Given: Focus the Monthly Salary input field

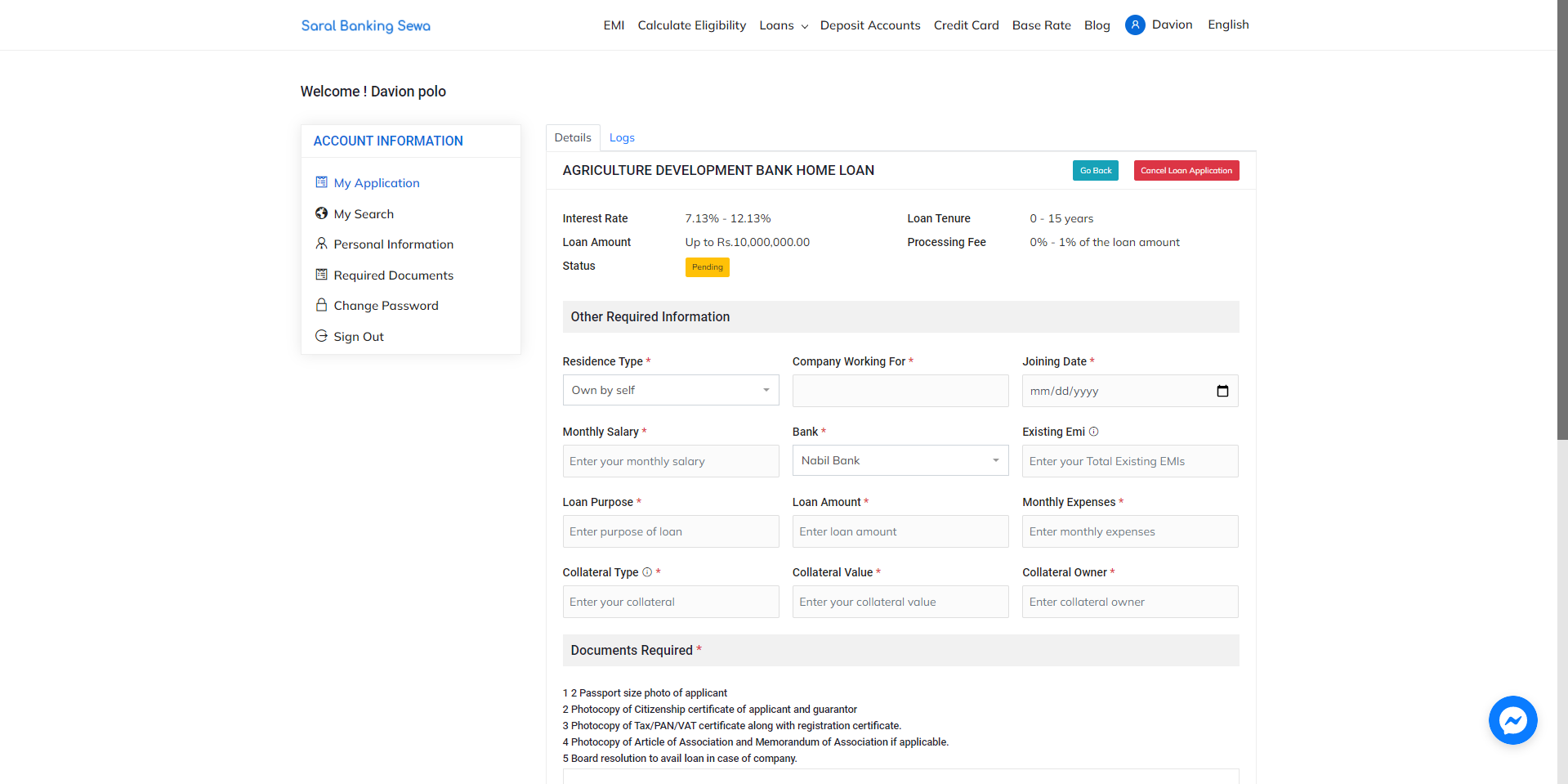Looking at the screenshot, I should coord(671,461).
